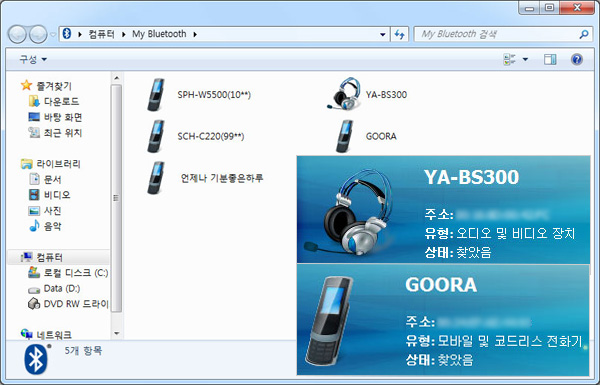Viewport: 600px width, 385px height.
Task: Select 네트워크 in the navigation pane
Action: point(46,335)
